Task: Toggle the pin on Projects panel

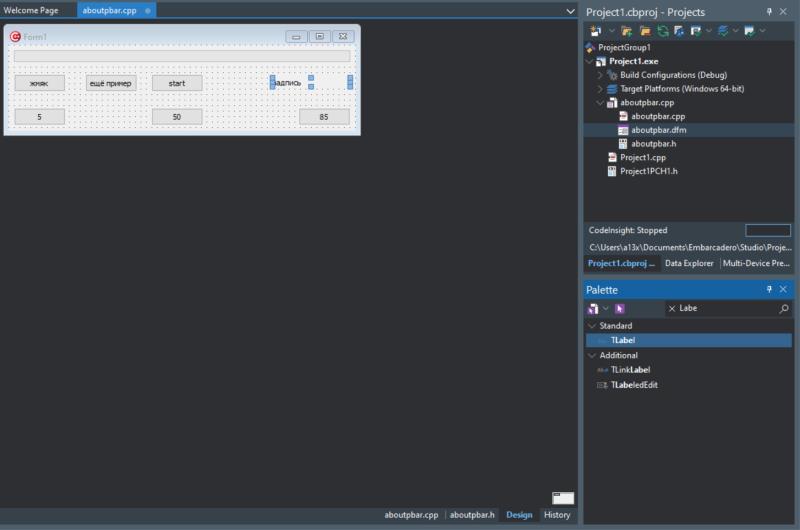Action: point(769,12)
